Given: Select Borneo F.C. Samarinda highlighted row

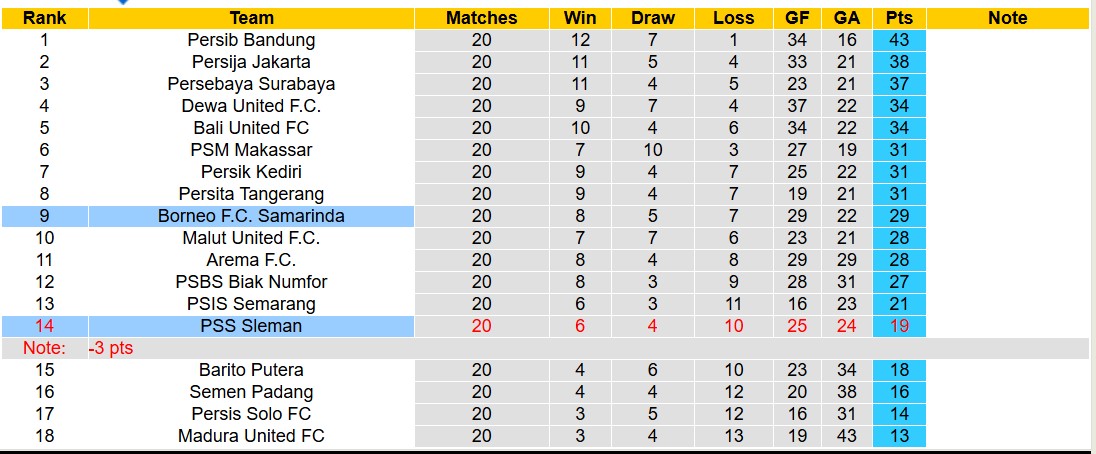Looking at the screenshot, I should click(251, 216).
